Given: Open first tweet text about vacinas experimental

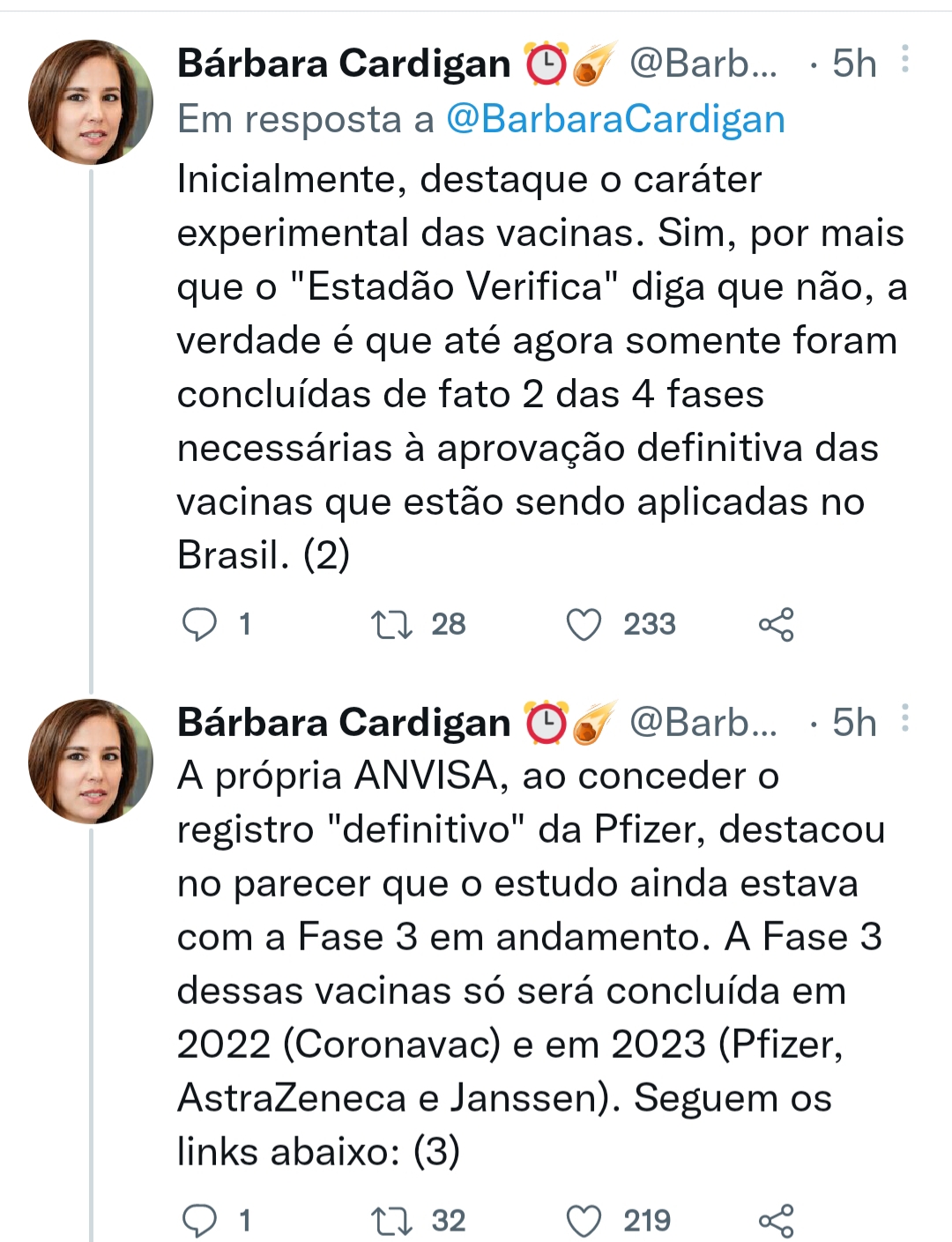Looking at the screenshot, I should 538,367.
